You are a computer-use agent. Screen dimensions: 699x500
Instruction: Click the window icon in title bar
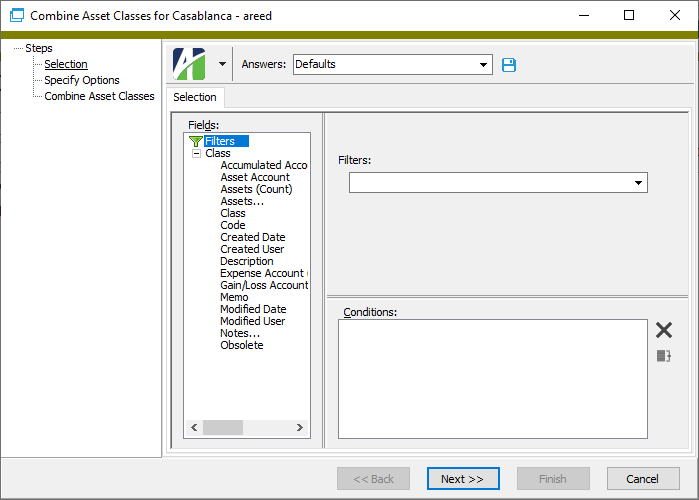click(16, 16)
